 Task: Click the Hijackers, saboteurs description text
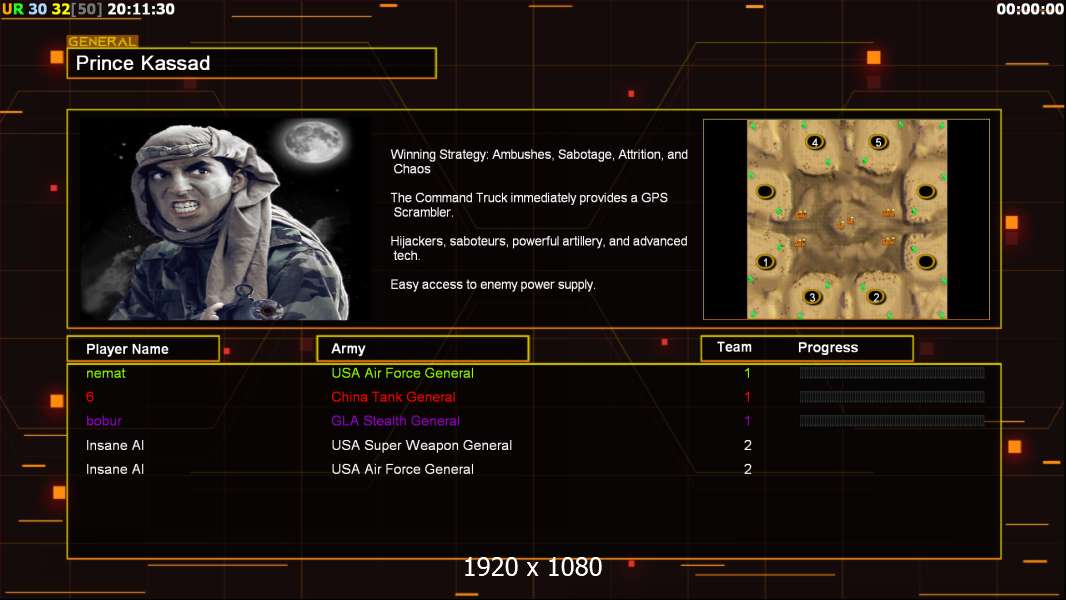pos(538,248)
